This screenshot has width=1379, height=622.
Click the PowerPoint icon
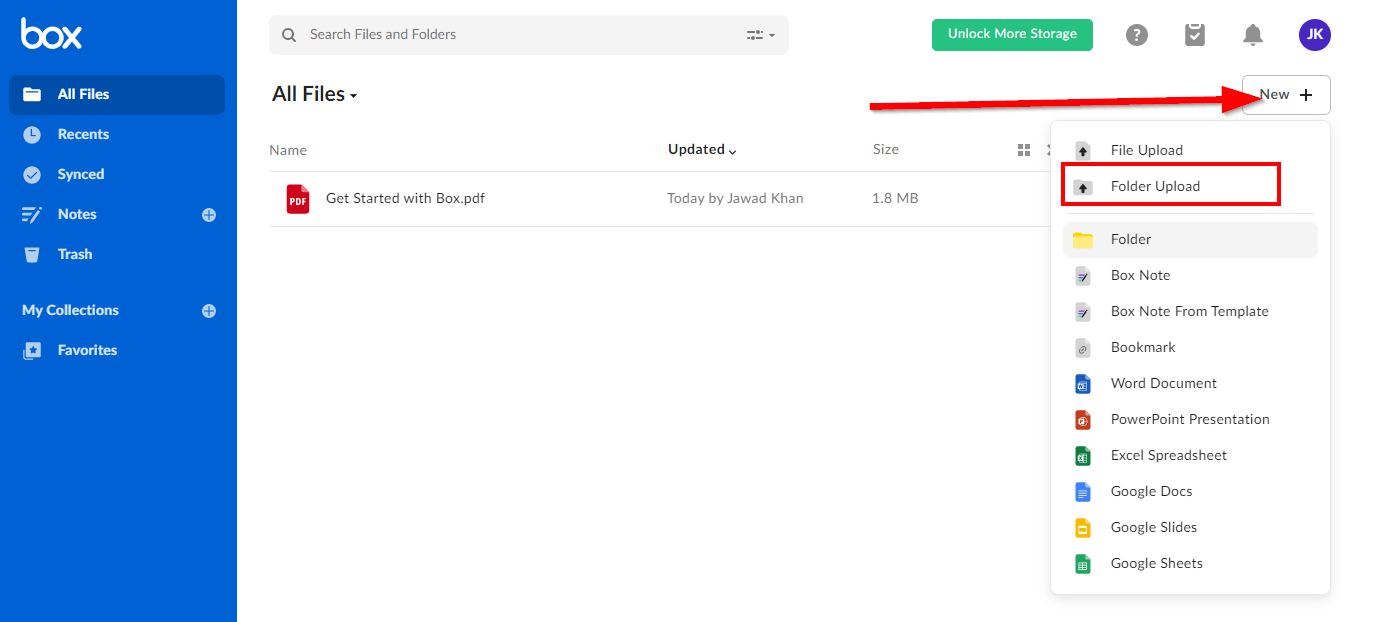coord(1083,420)
